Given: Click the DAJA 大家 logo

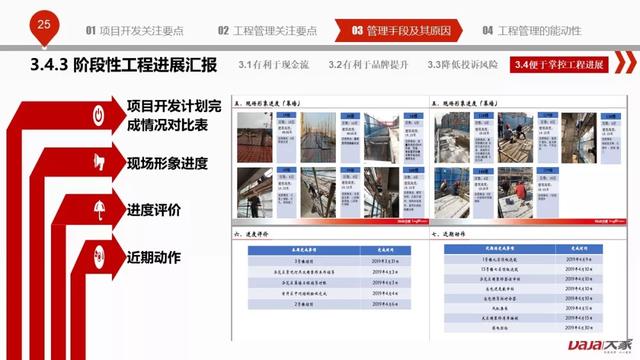Looking at the screenshot, I should pyautogui.click(x=600, y=345).
